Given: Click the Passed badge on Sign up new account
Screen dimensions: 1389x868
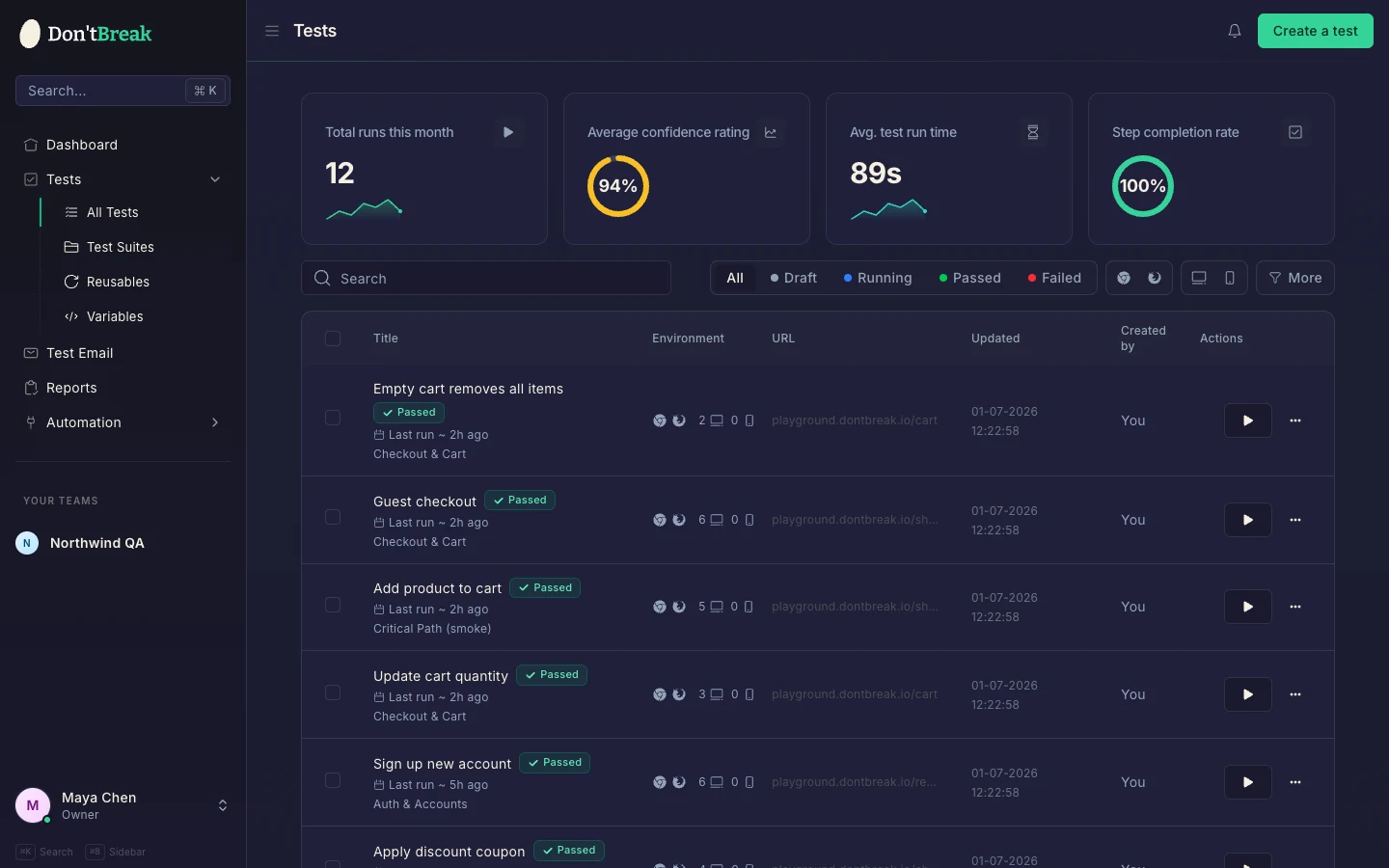Looking at the screenshot, I should 555,763.
